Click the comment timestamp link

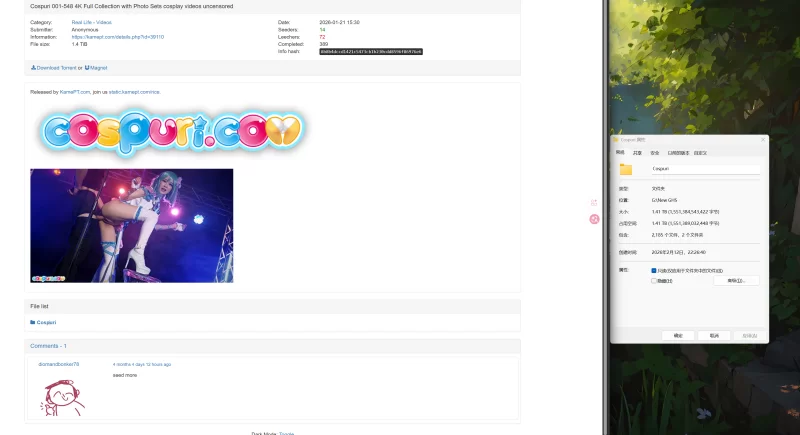coord(142,365)
